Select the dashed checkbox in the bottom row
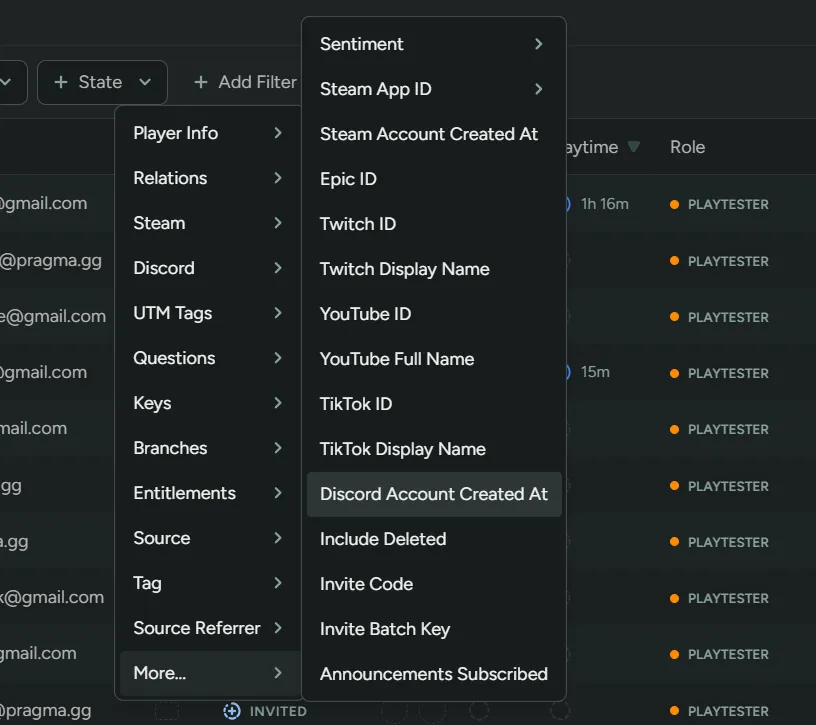Image resolution: width=816 pixels, height=725 pixels. 166,711
